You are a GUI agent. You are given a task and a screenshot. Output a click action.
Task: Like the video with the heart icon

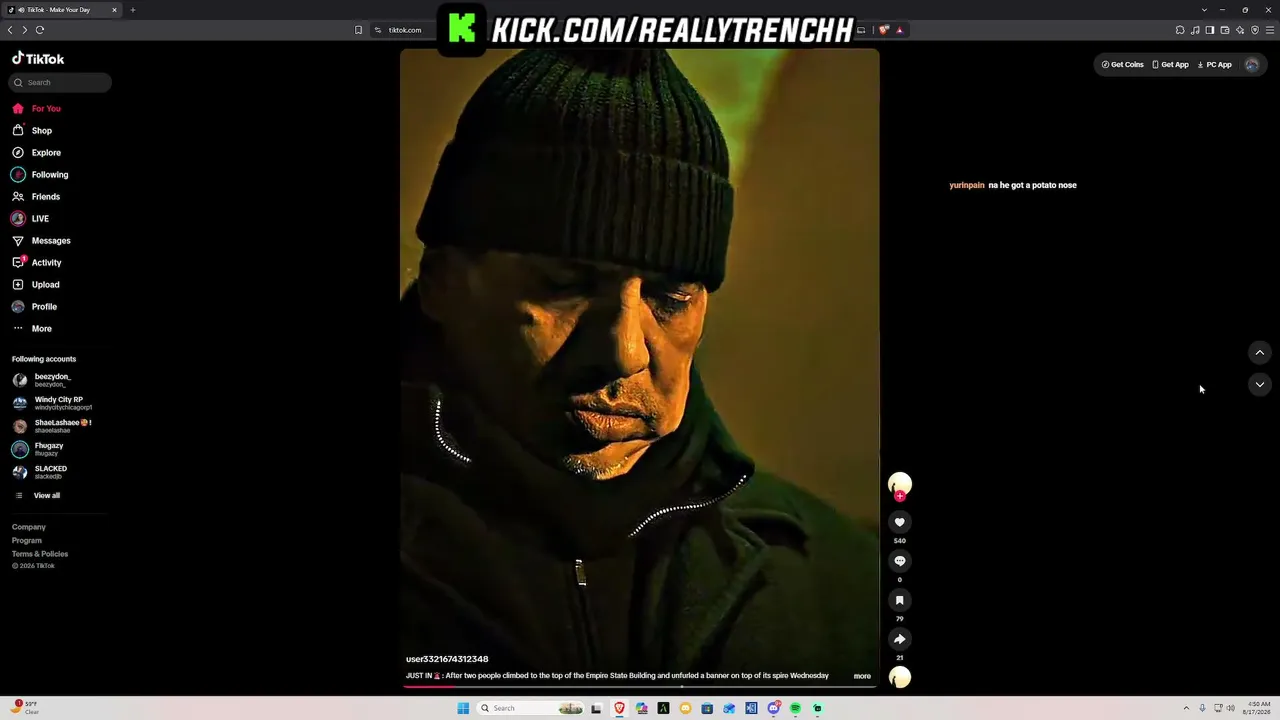(900, 522)
